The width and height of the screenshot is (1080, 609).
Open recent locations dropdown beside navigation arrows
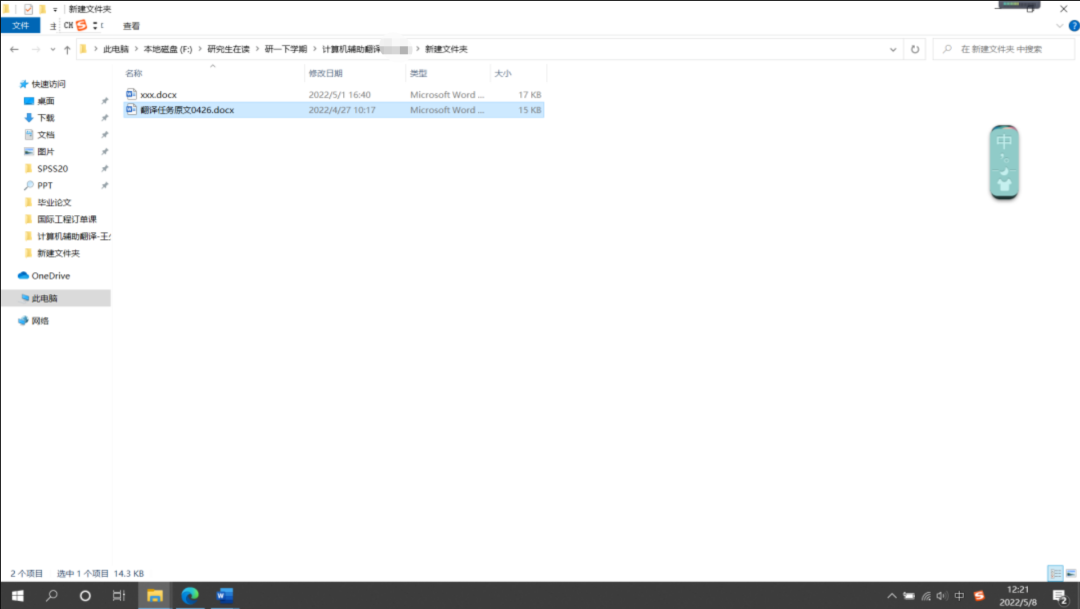[53, 49]
